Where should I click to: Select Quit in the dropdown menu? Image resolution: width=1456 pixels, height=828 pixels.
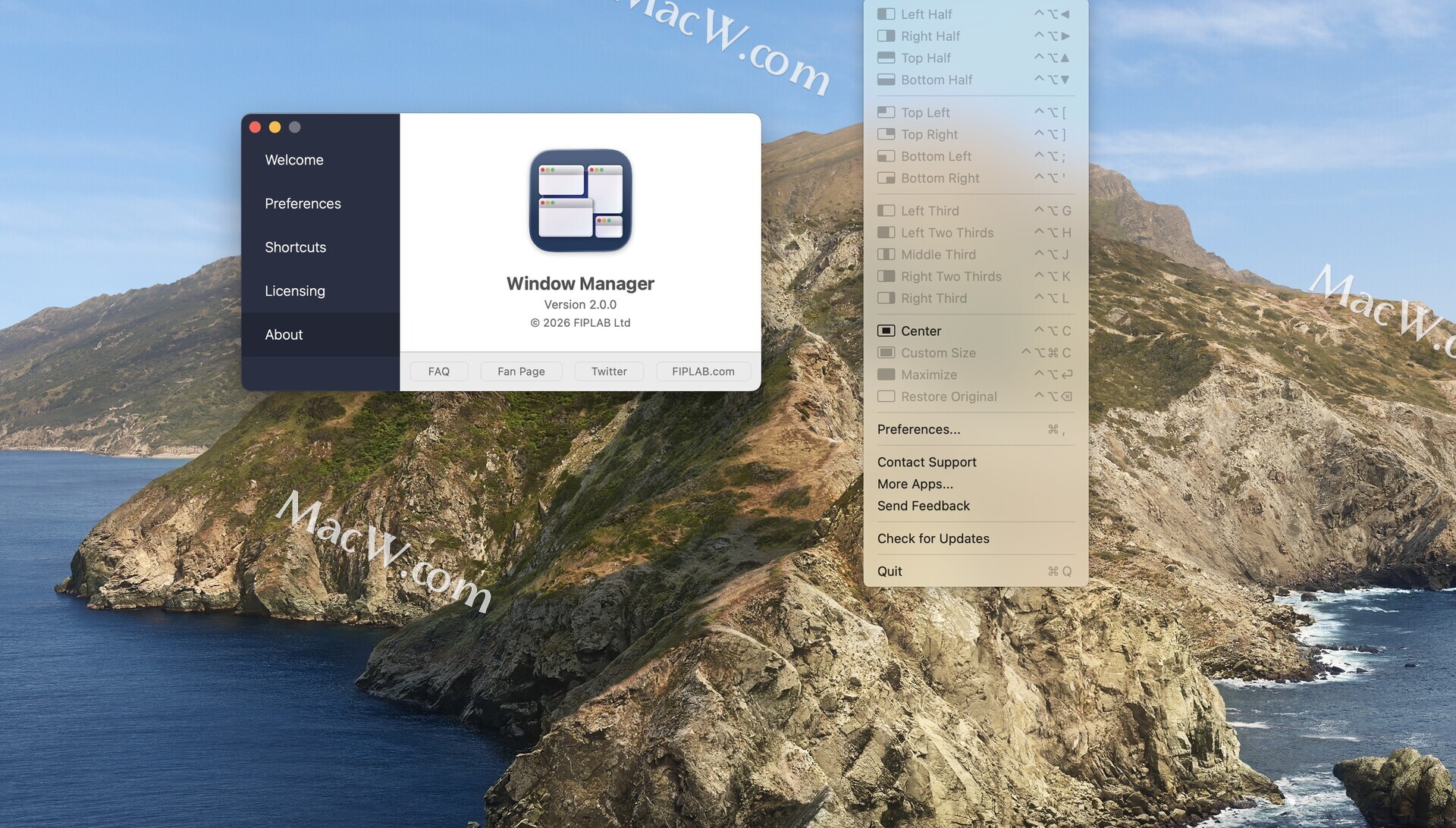890,571
